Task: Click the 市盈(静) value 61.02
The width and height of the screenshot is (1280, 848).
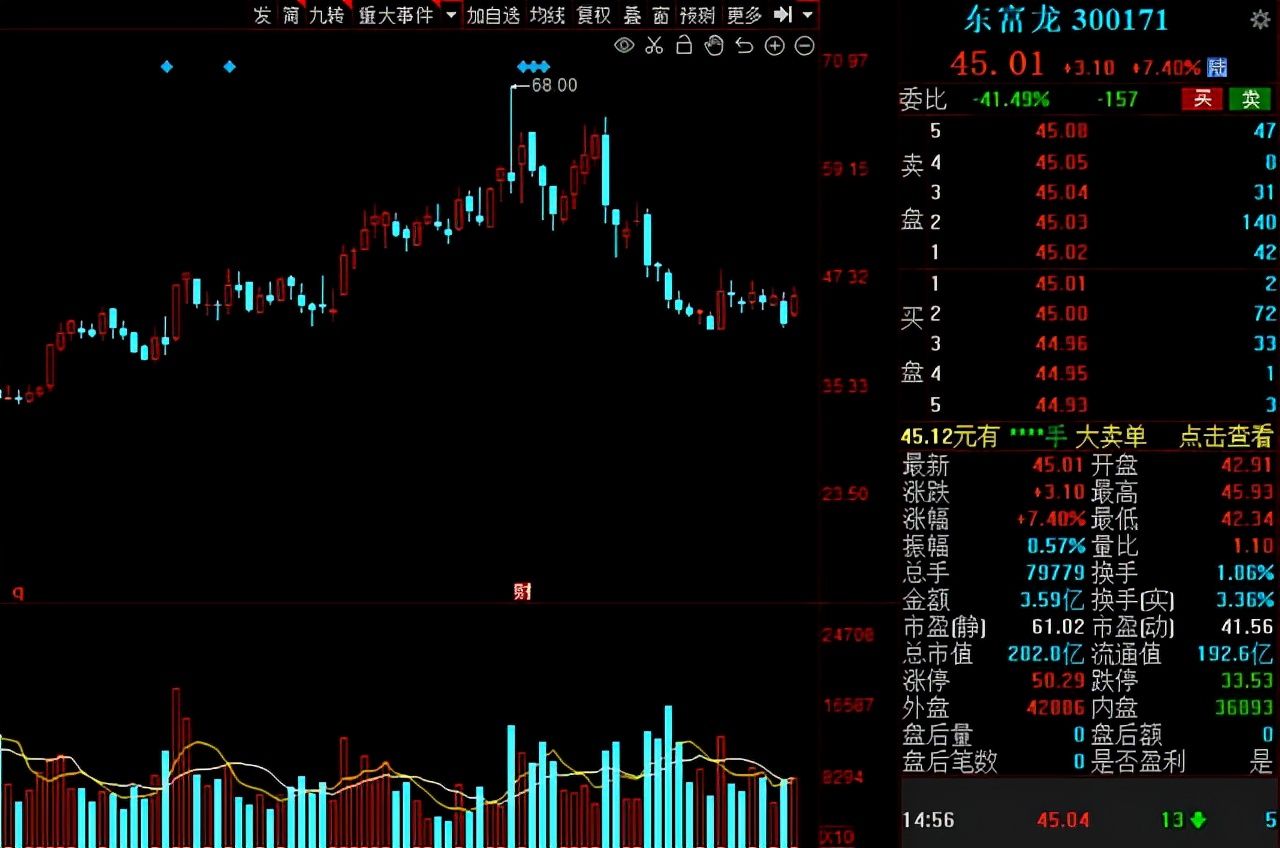Action: coord(1059,627)
